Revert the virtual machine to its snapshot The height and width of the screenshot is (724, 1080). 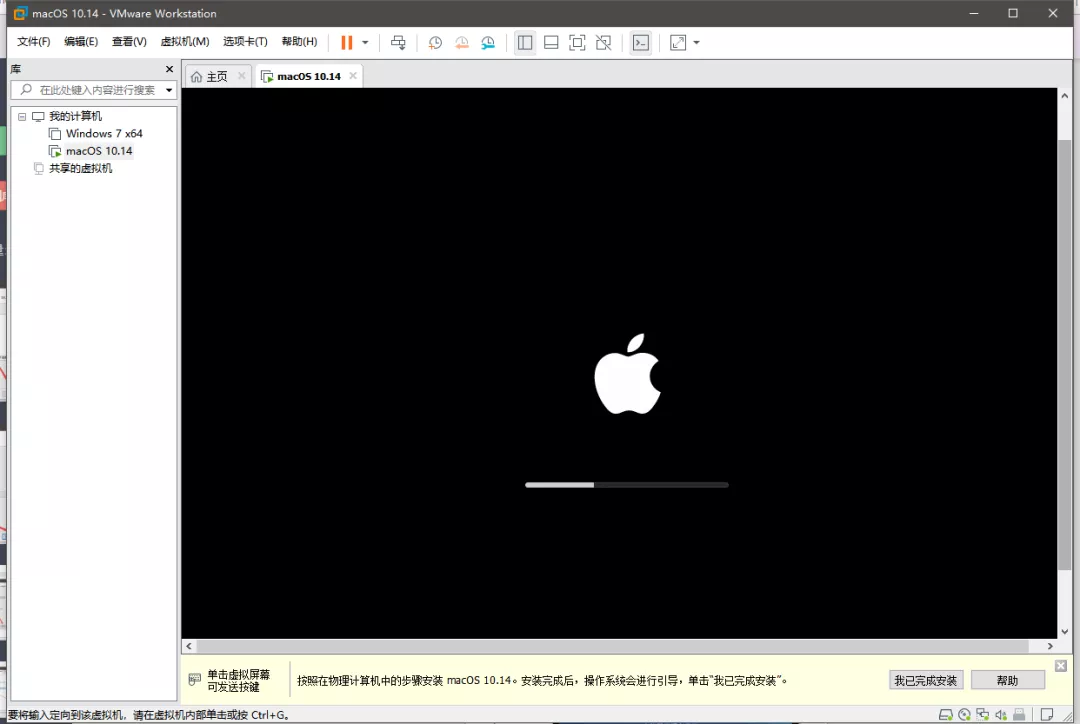pyautogui.click(x=461, y=43)
